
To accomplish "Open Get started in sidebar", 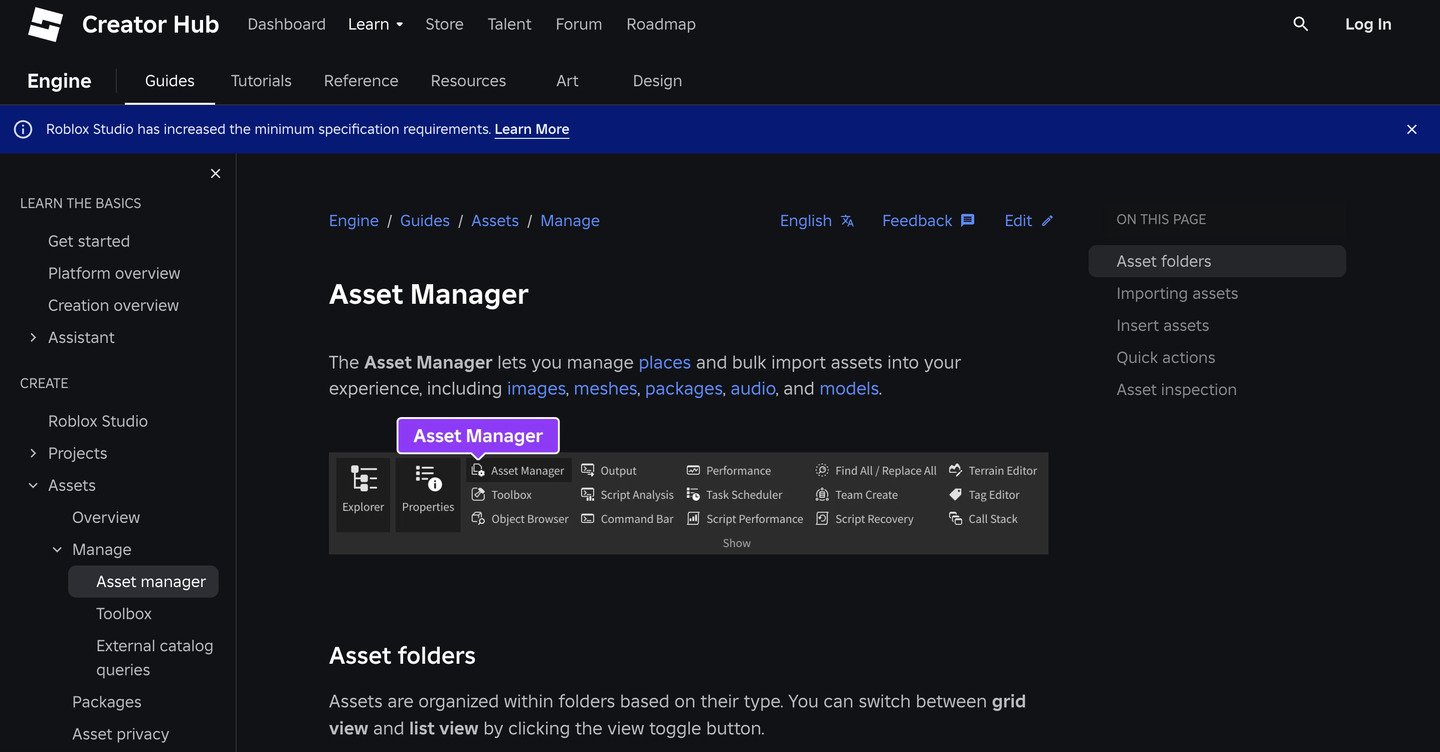I will pos(89,241).
